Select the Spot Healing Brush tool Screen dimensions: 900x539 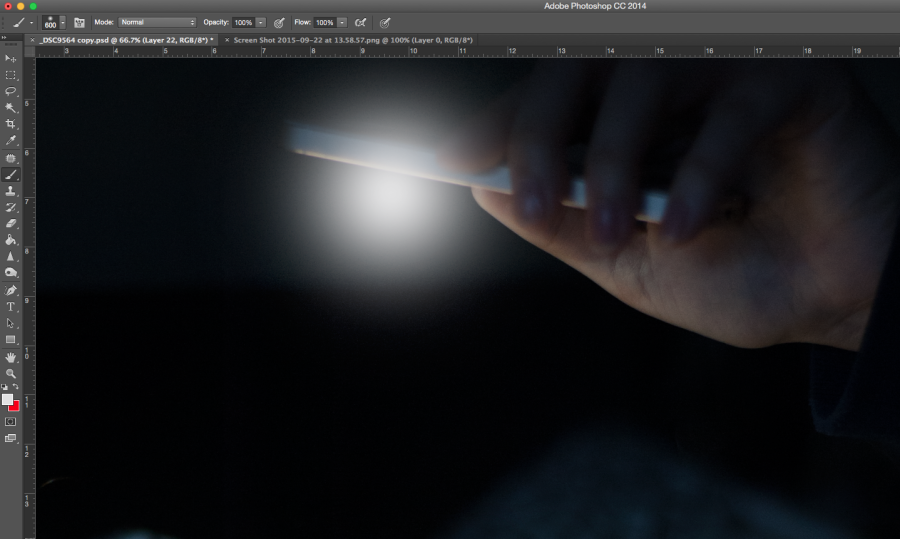[x=10, y=158]
